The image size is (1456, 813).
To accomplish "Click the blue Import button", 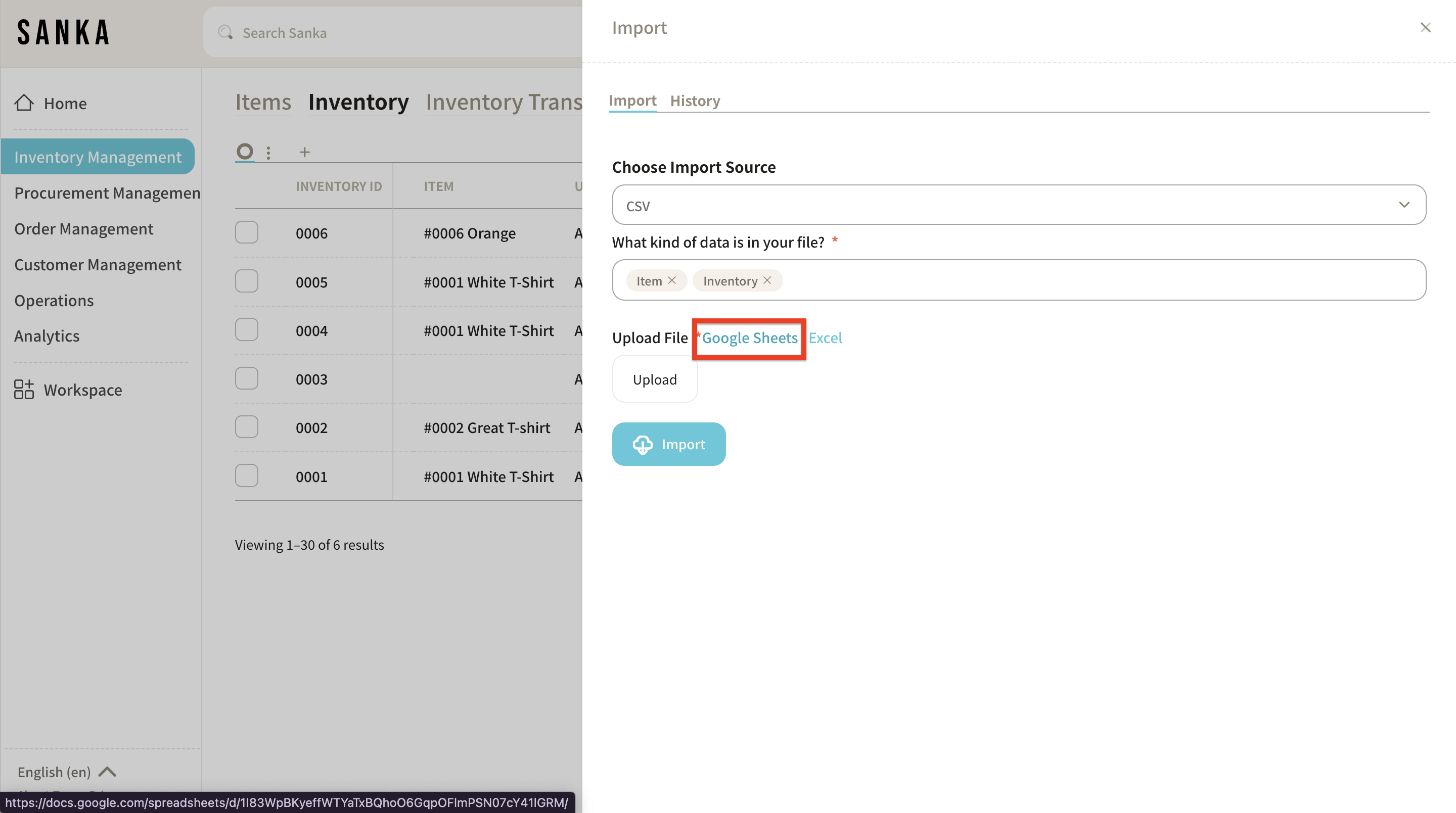I will click(x=669, y=444).
